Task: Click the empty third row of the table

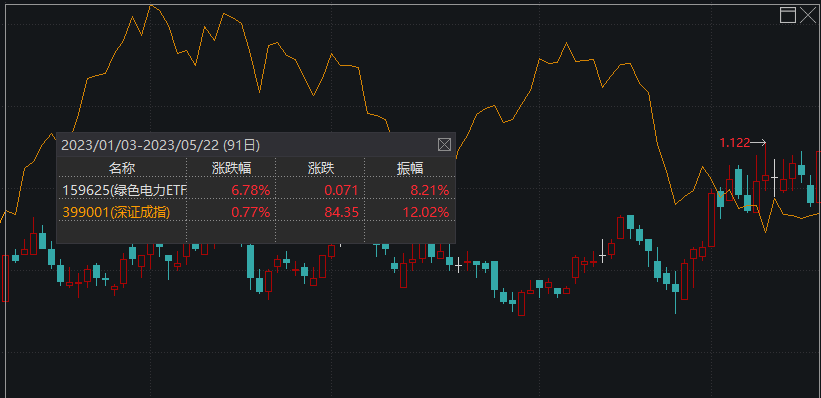Action: click(256, 233)
